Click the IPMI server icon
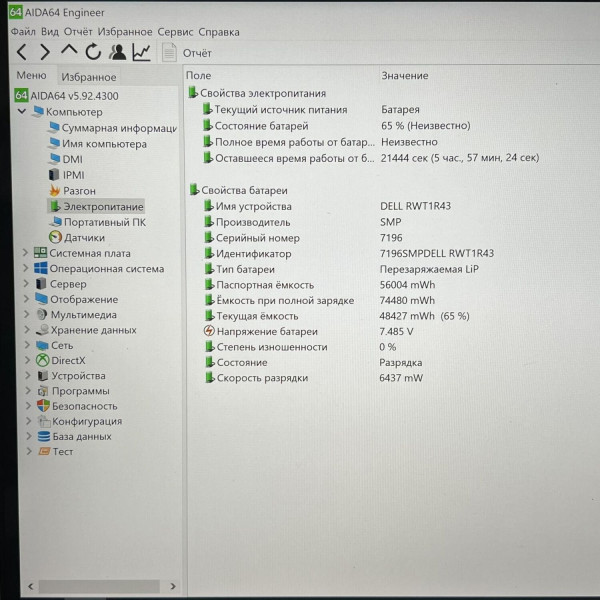 pos(54,174)
